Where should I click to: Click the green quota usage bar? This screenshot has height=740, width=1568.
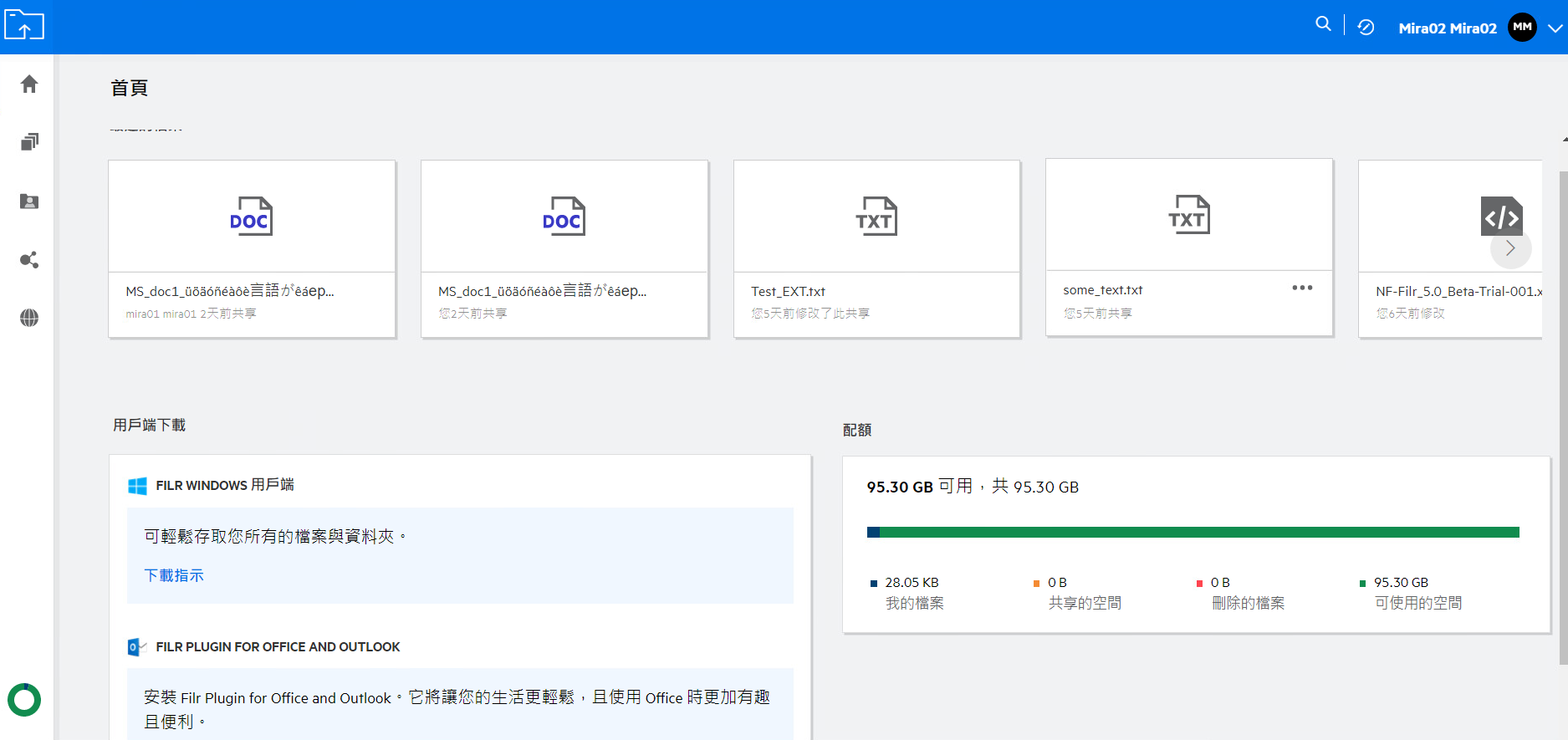[x=1196, y=533]
